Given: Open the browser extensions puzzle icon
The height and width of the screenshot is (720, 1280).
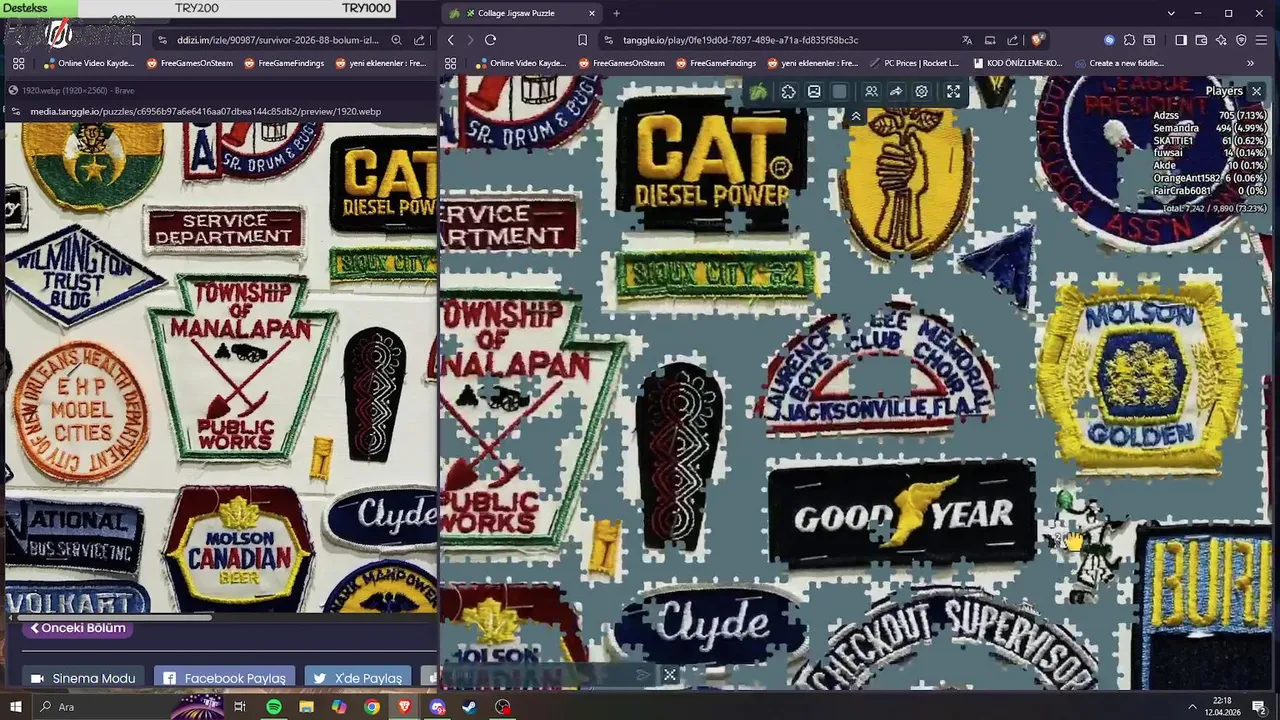Looking at the screenshot, I should [1129, 40].
